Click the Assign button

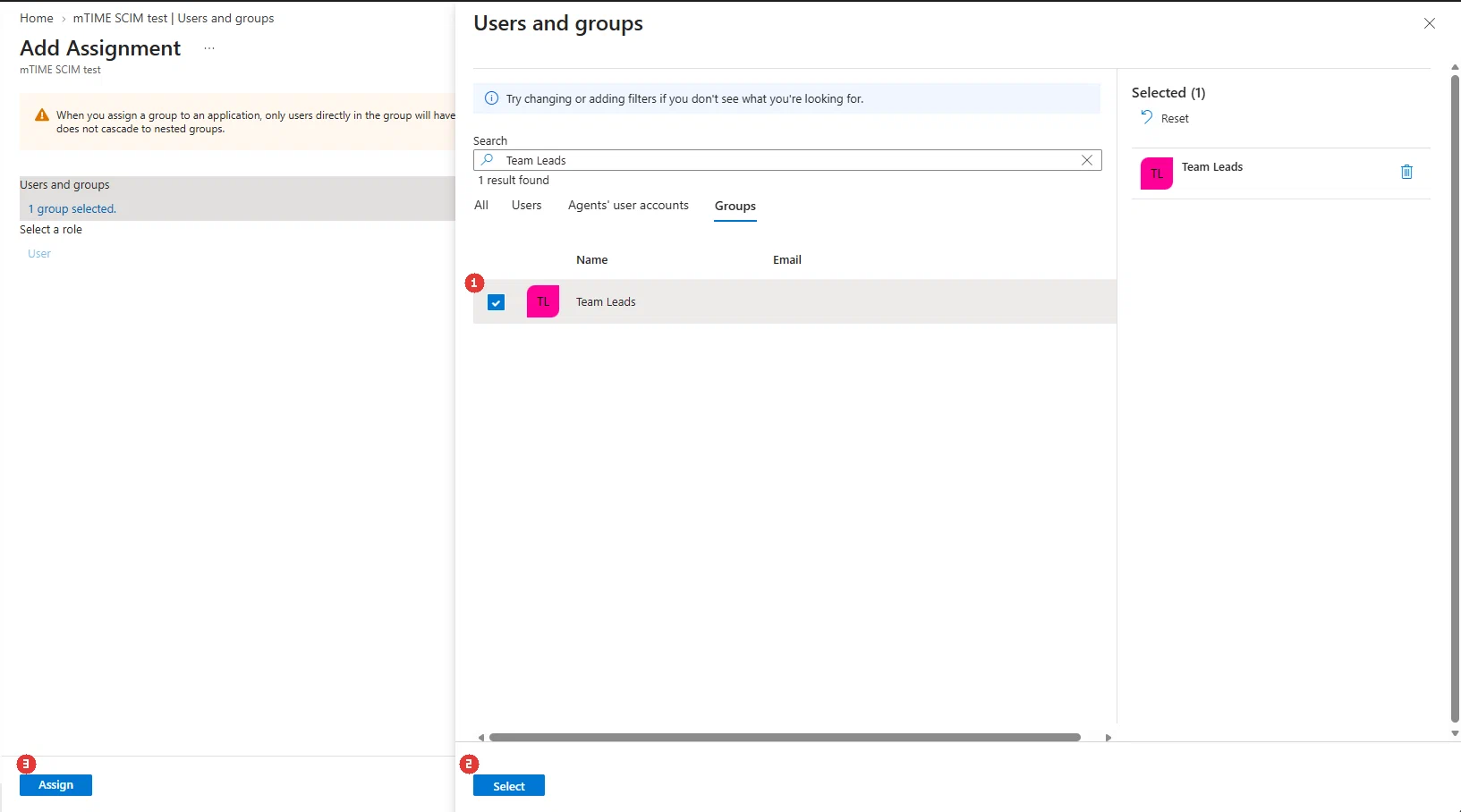pos(55,784)
